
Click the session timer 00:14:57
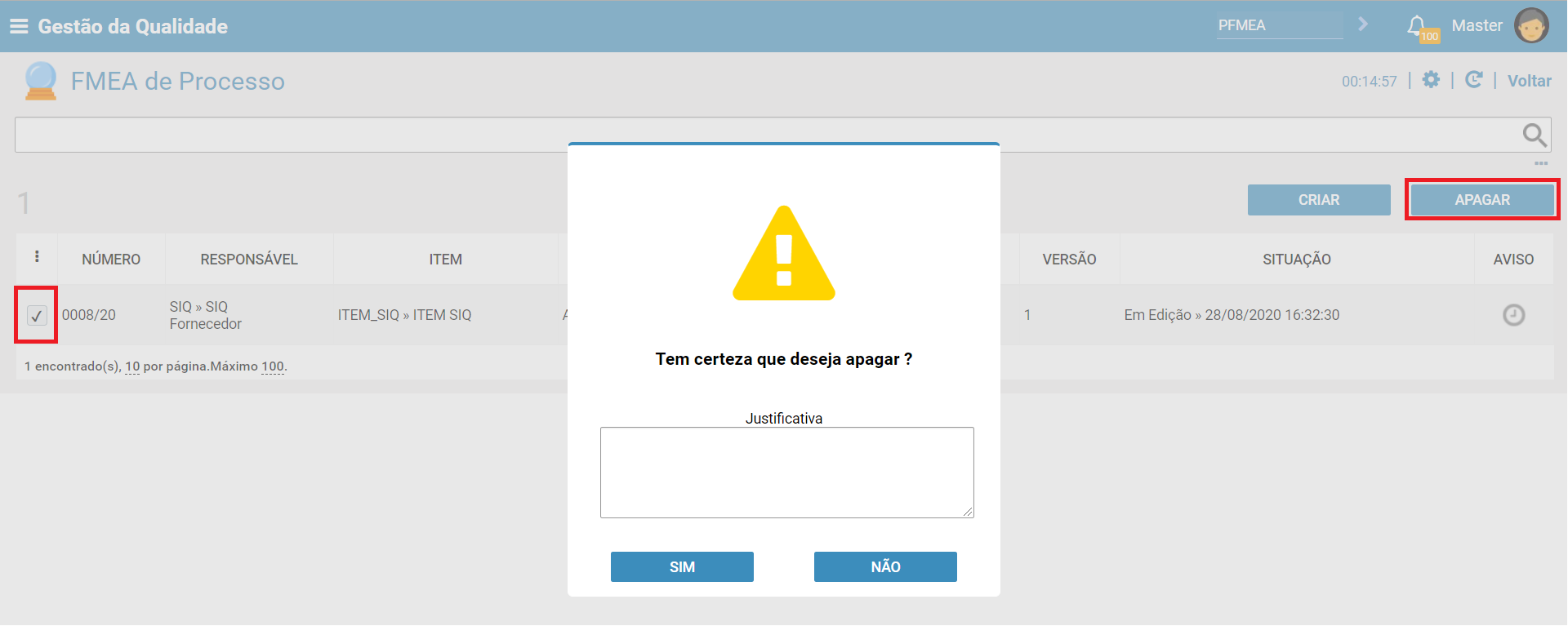tap(1370, 82)
